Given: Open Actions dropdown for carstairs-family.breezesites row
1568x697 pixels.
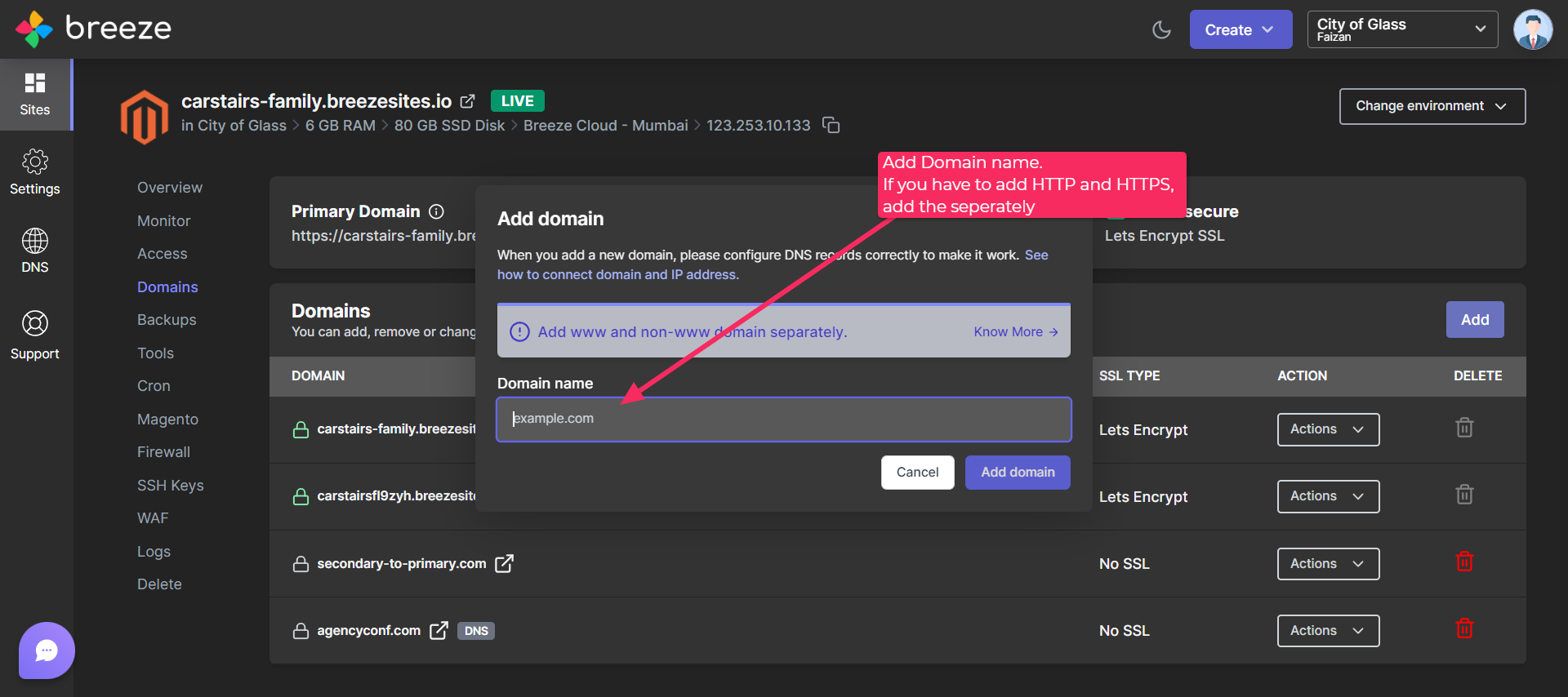Looking at the screenshot, I should (1328, 429).
